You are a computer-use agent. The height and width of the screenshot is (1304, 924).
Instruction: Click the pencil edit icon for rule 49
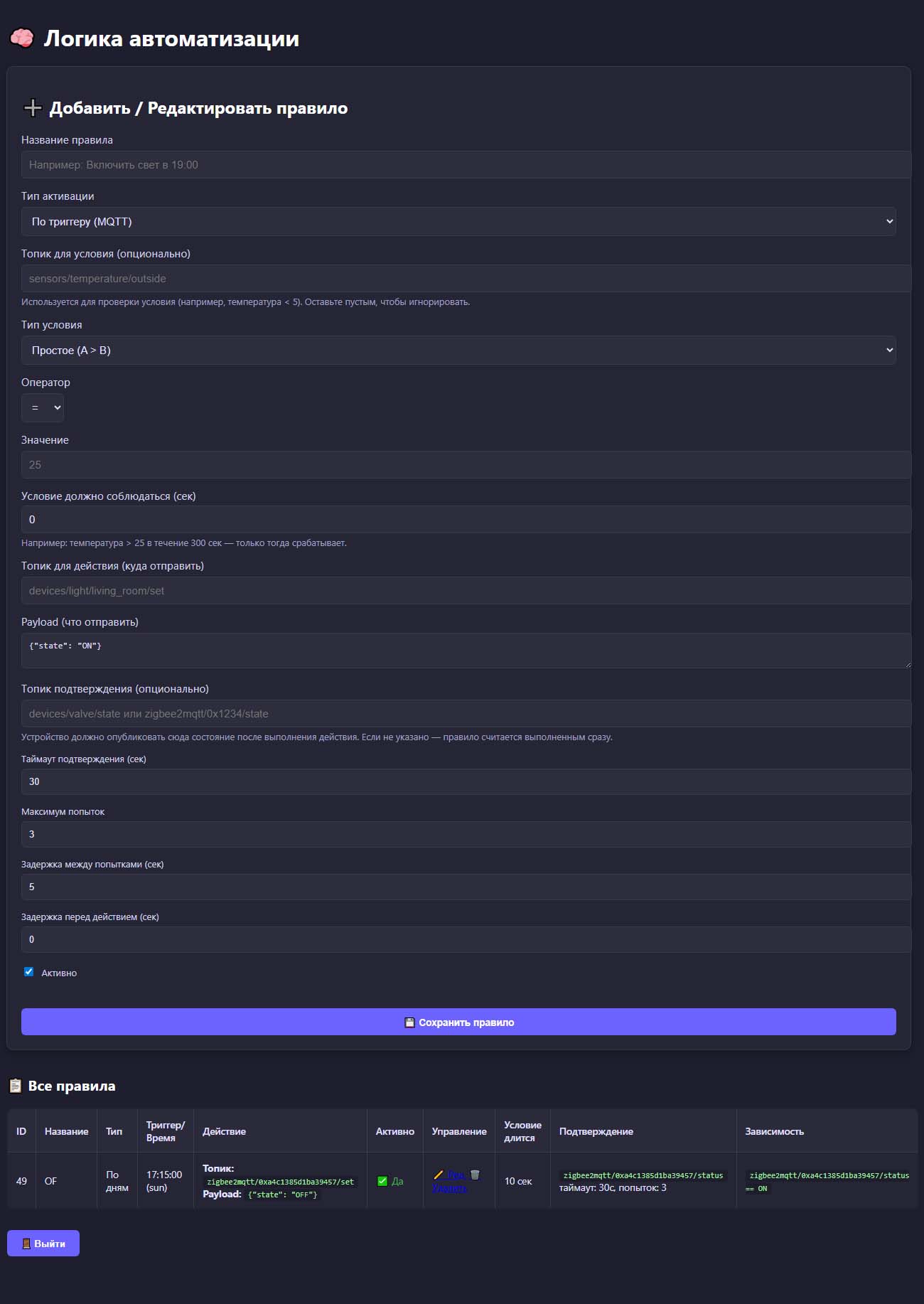pyautogui.click(x=439, y=1175)
